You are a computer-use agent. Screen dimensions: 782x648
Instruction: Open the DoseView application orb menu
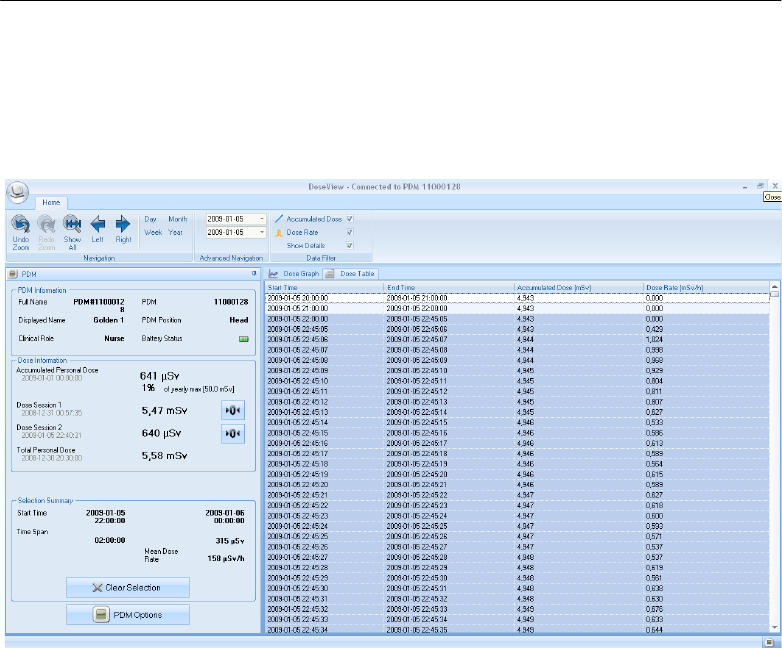(17, 193)
